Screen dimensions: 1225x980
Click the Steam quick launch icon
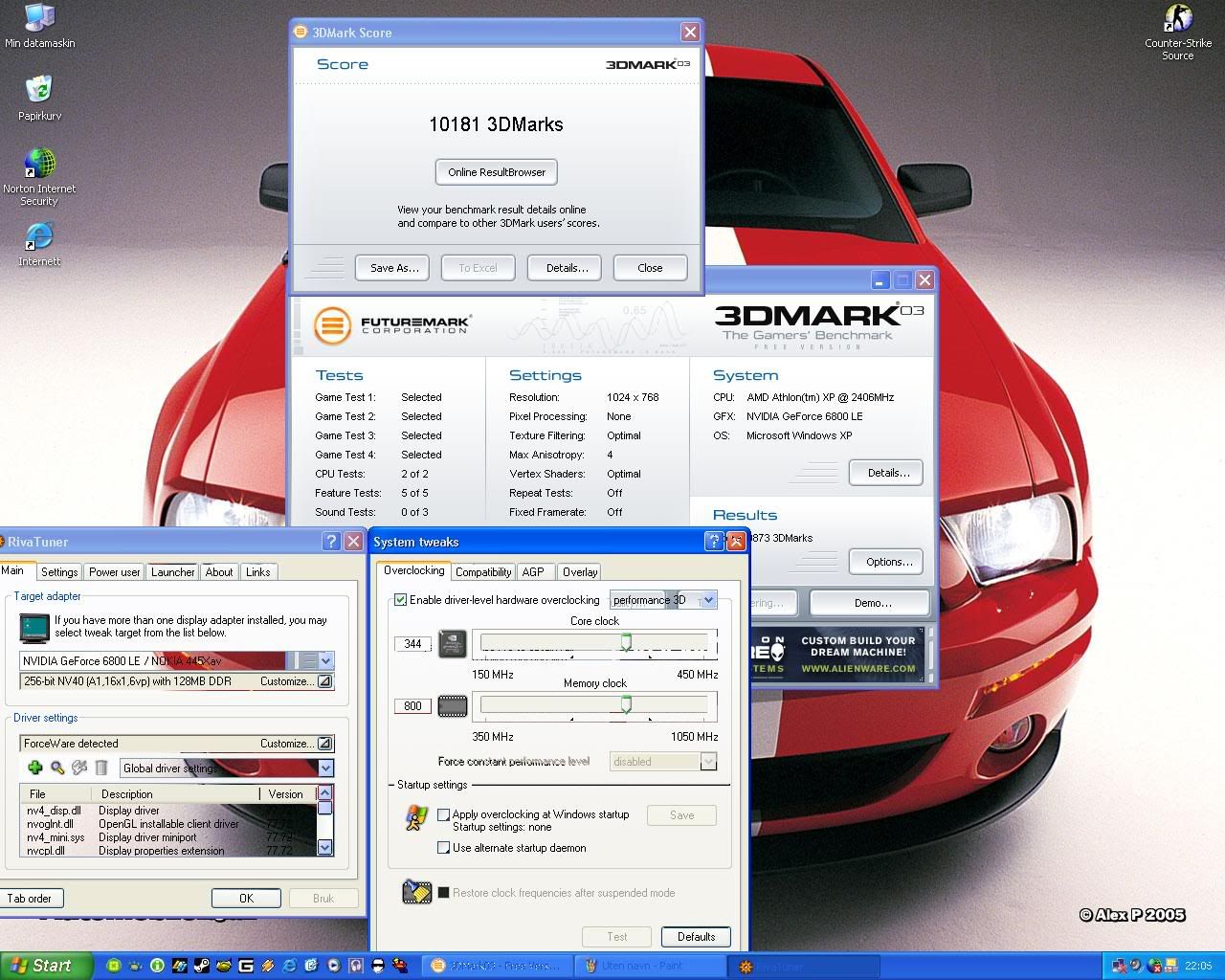(201, 966)
